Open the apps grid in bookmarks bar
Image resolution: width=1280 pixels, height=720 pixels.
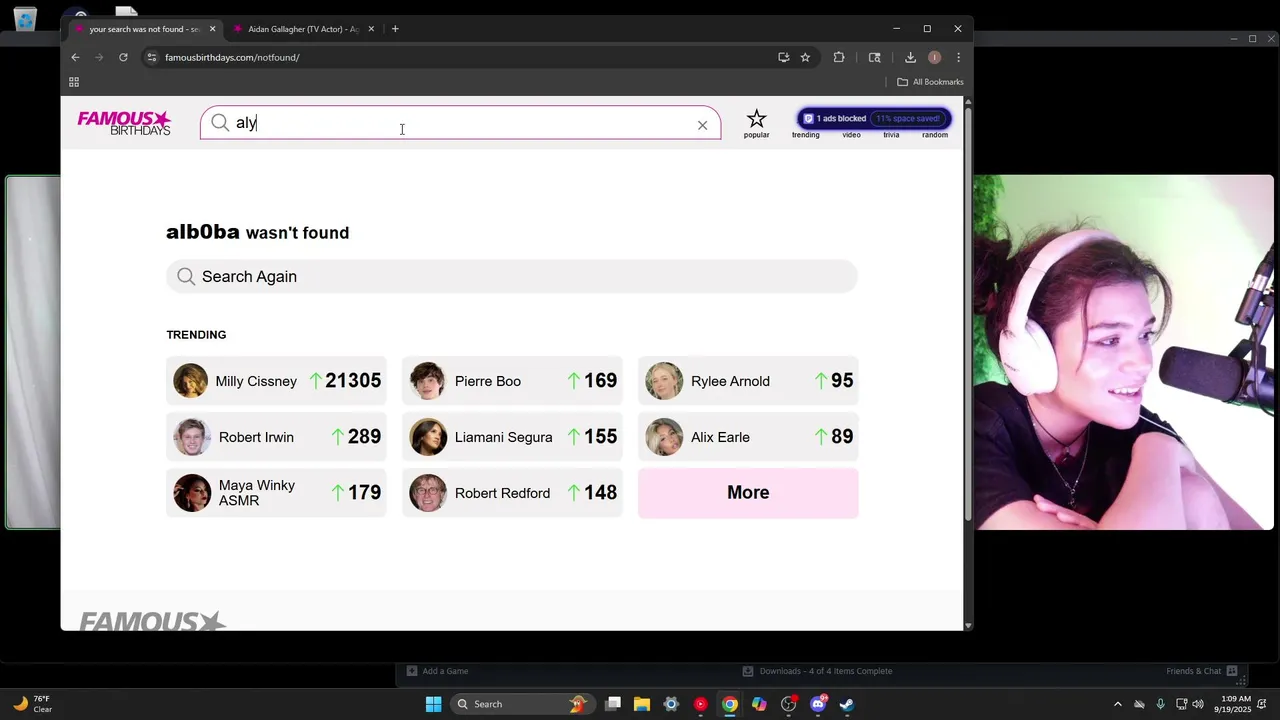point(74,82)
